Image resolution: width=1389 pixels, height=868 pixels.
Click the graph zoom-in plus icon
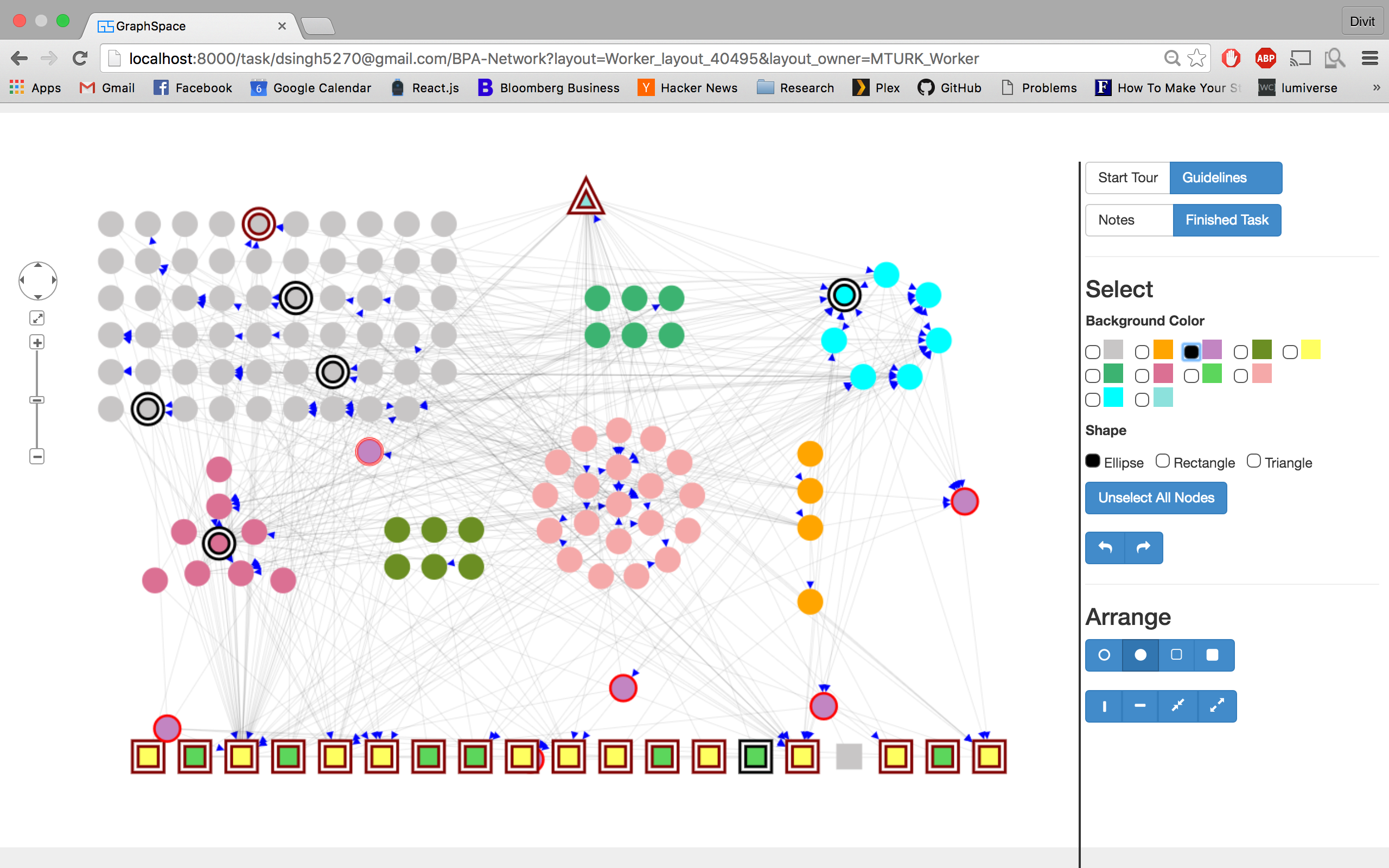(x=37, y=343)
